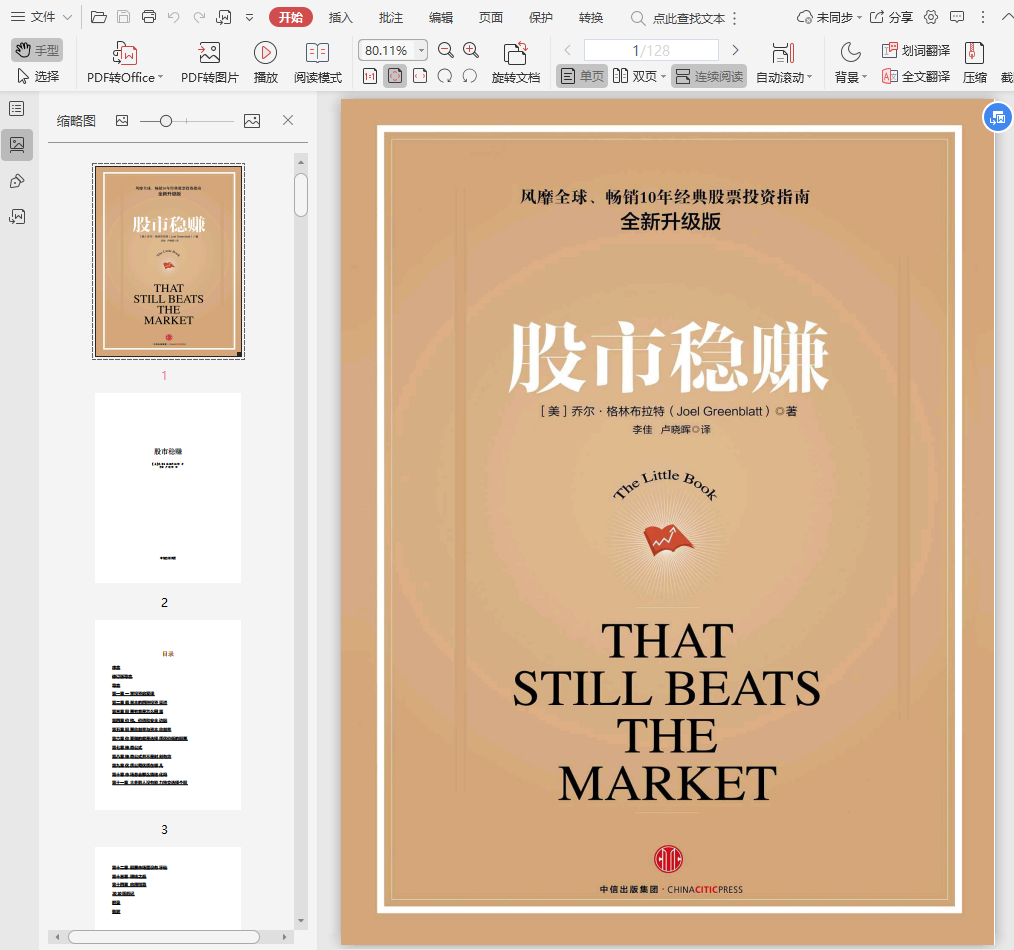Open the feedback chat icon
The width and height of the screenshot is (1014, 950).
click(957, 17)
